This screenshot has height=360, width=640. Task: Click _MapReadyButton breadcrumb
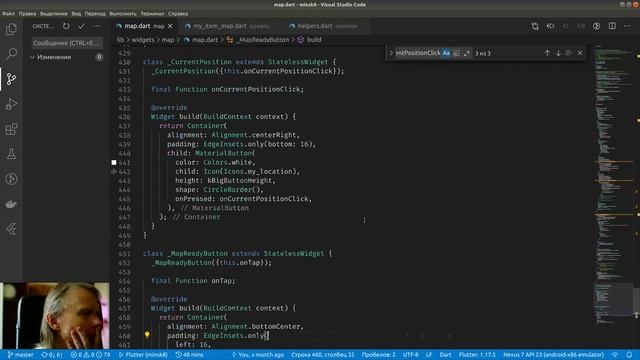point(262,40)
